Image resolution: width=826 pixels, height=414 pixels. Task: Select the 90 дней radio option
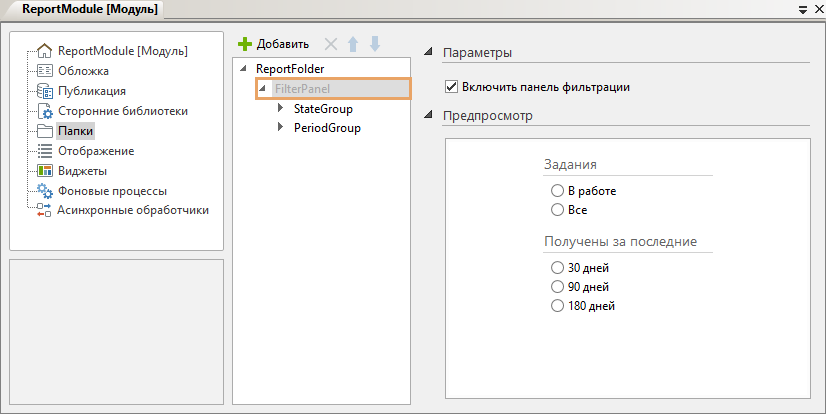click(557, 287)
